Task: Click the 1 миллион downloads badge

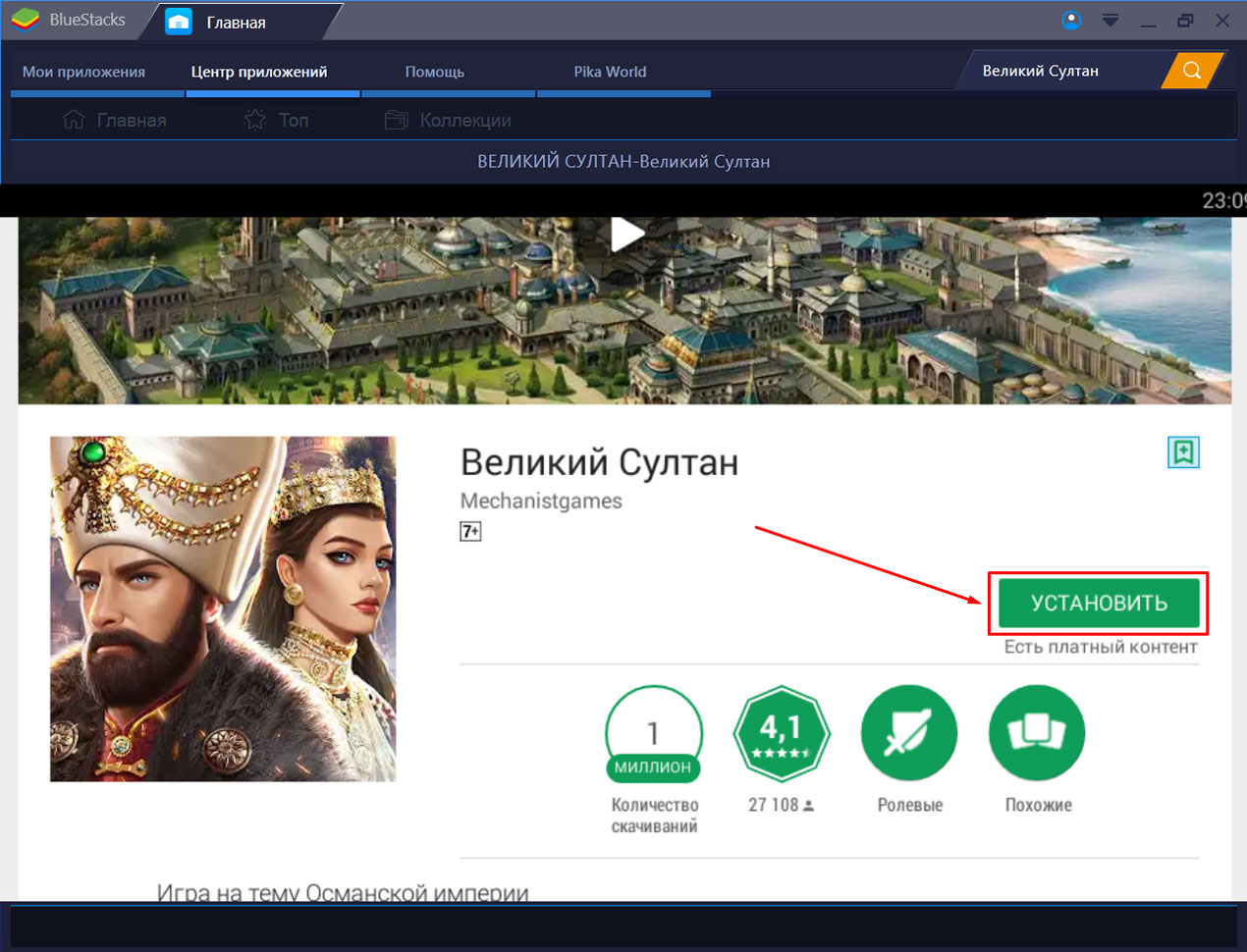Action: [654, 733]
